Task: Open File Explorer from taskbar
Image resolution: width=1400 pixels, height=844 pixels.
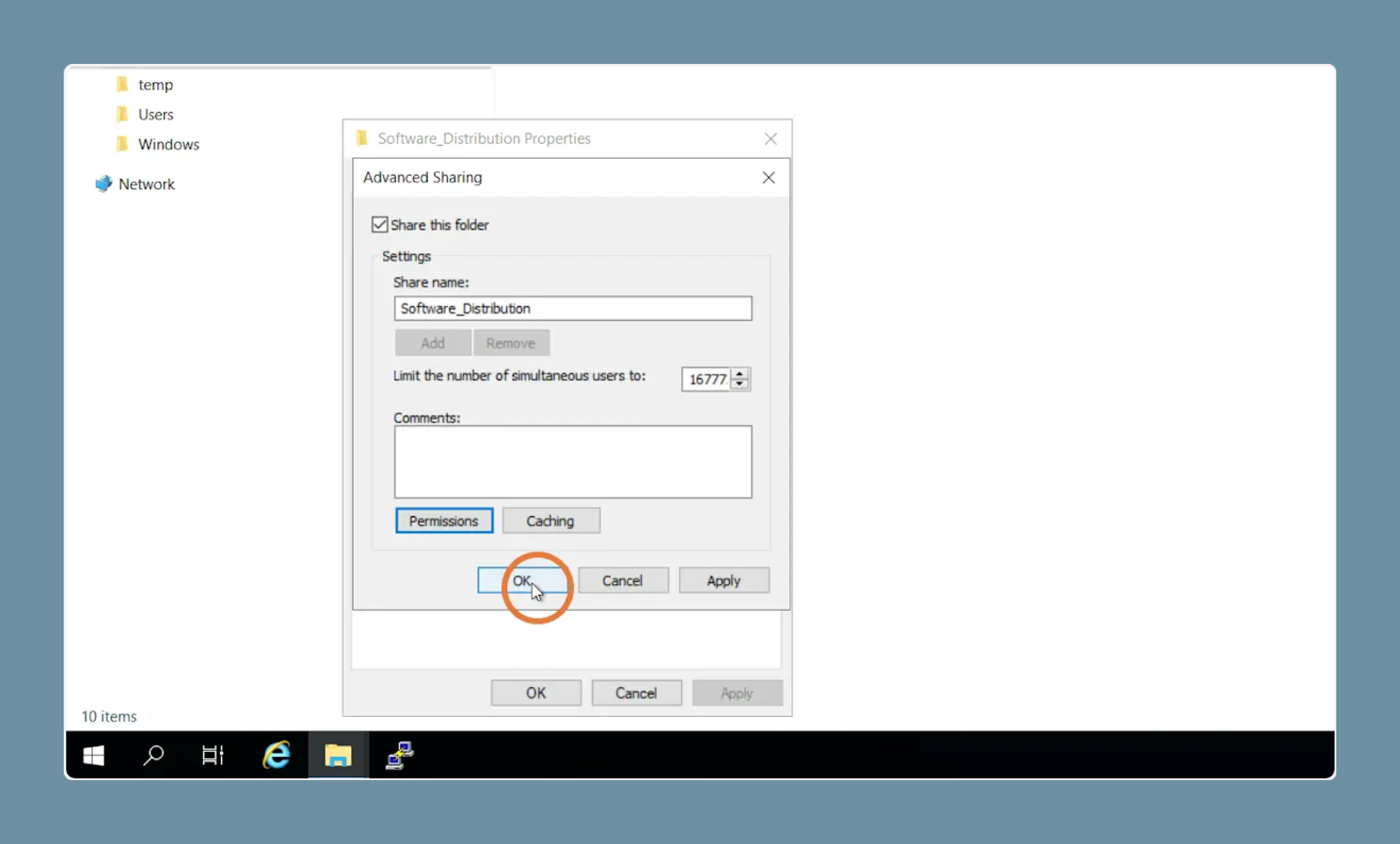Action: 339,755
